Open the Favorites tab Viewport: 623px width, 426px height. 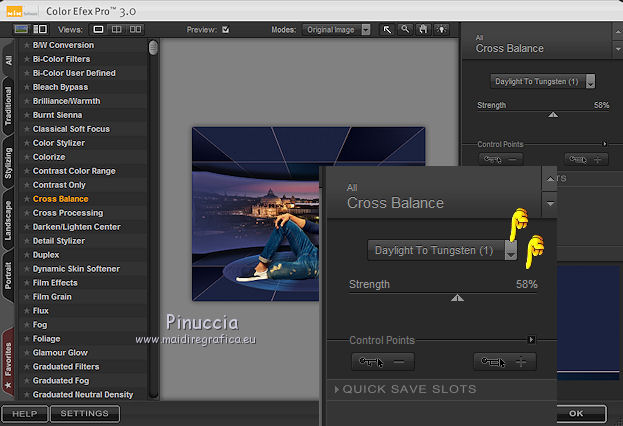(8, 364)
